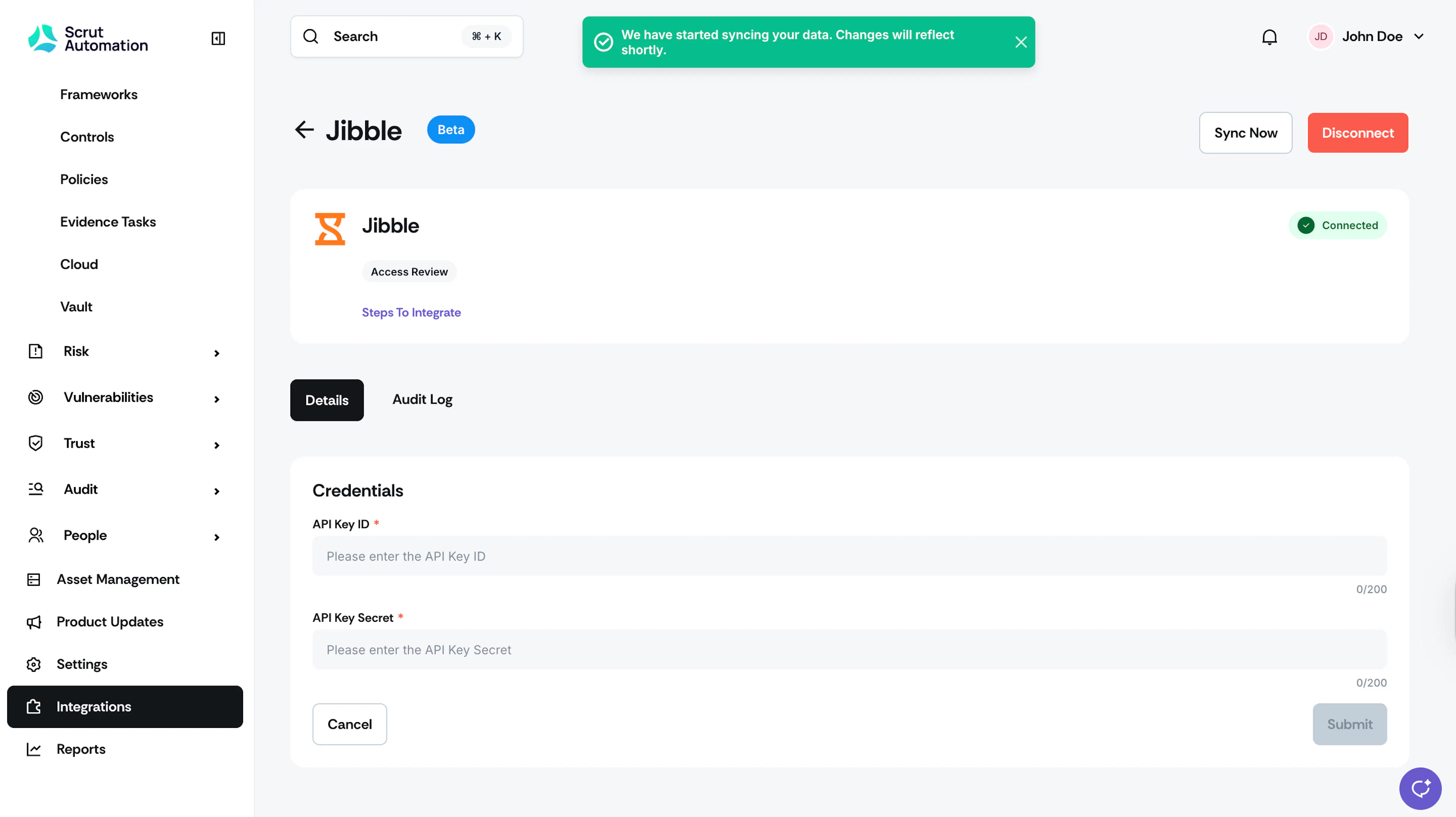This screenshot has width=1456, height=817.
Task: Click the Jibble hourglass logo
Action: pos(330,228)
